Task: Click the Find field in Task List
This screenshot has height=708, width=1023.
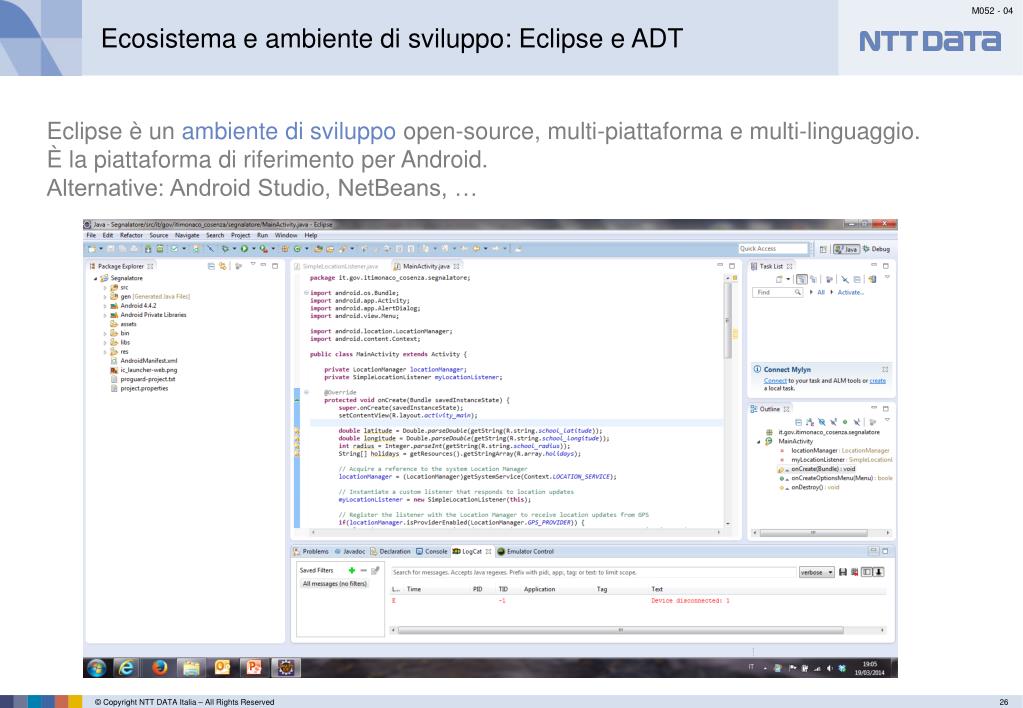Action: [x=778, y=292]
